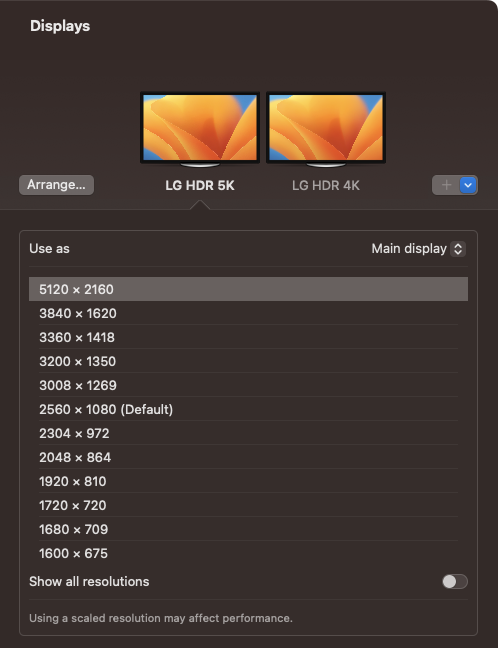The height and width of the screenshot is (648, 498).
Task: Enable Show all resolutions switch
Action: coord(455,581)
